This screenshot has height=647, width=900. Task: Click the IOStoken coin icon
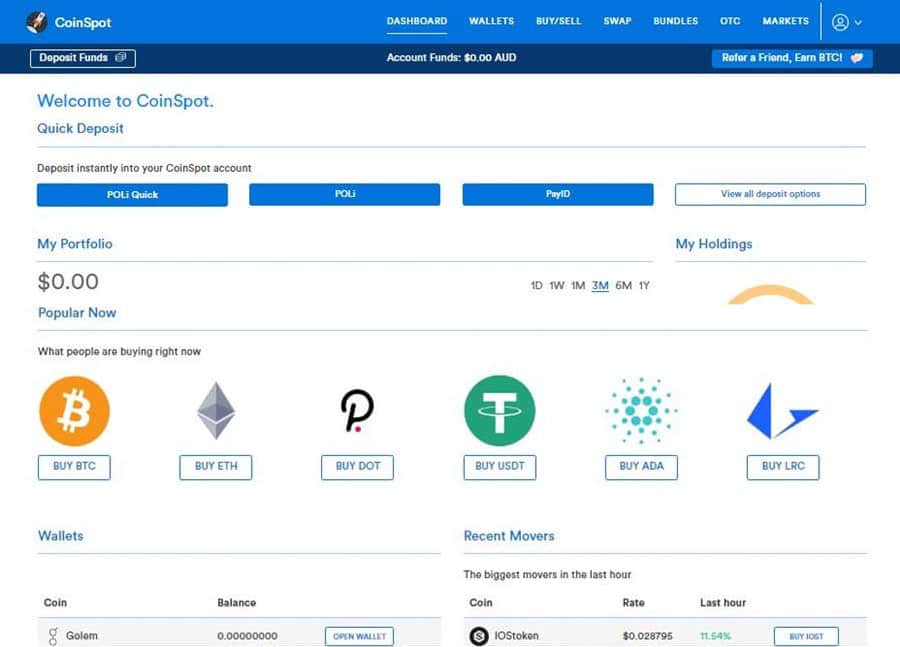click(x=478, y=636)
